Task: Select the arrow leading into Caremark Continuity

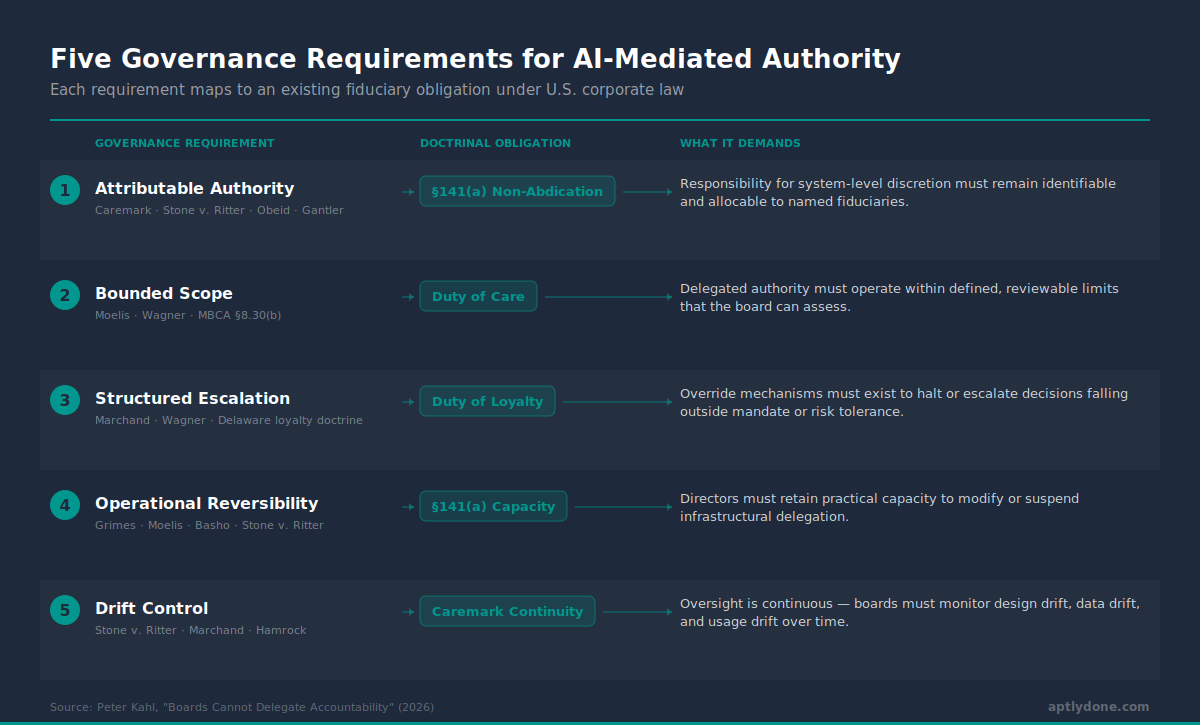Action: [408, 611]
